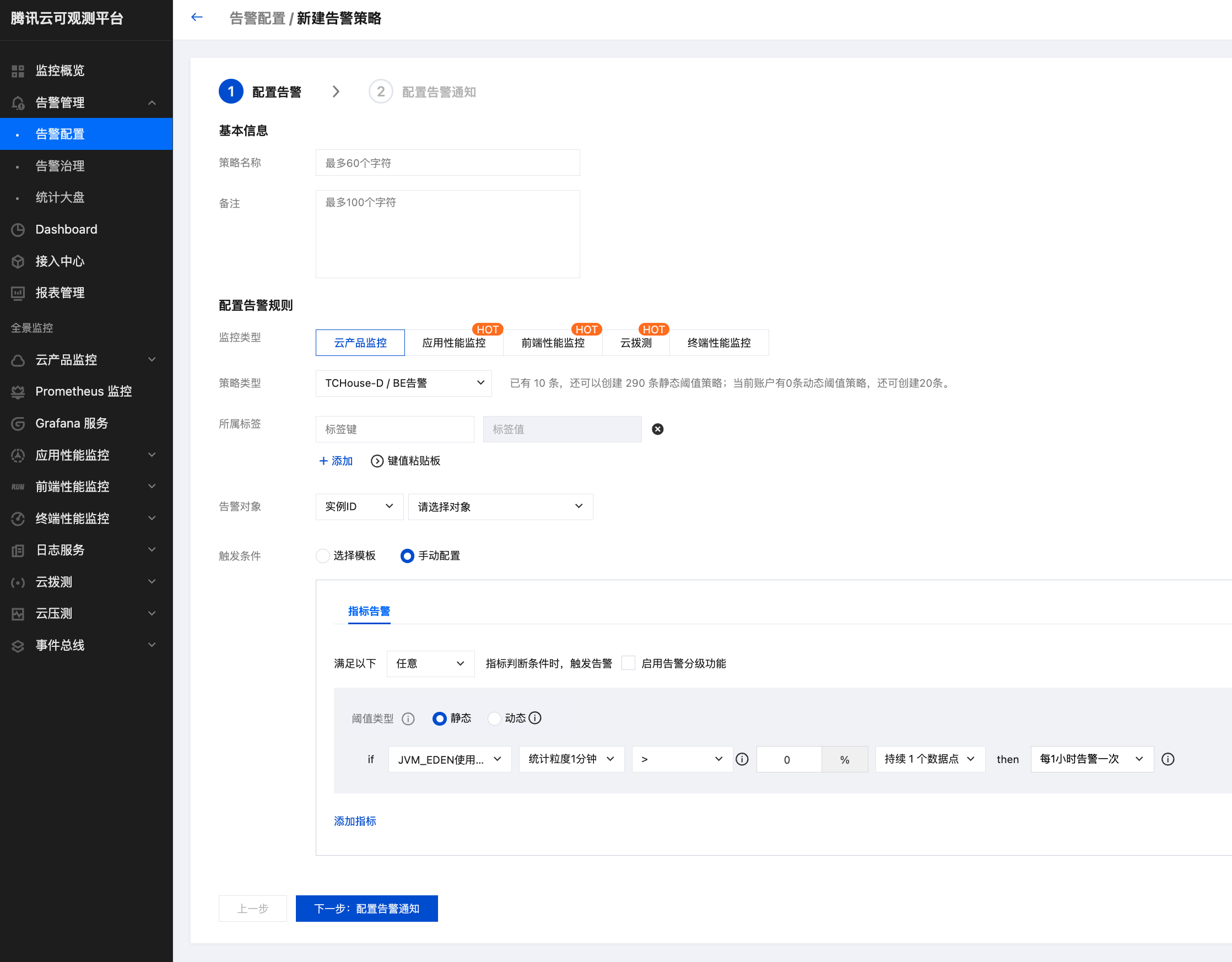Click the back arrow icon
The image size is (1232, 962).
(197, 18)
